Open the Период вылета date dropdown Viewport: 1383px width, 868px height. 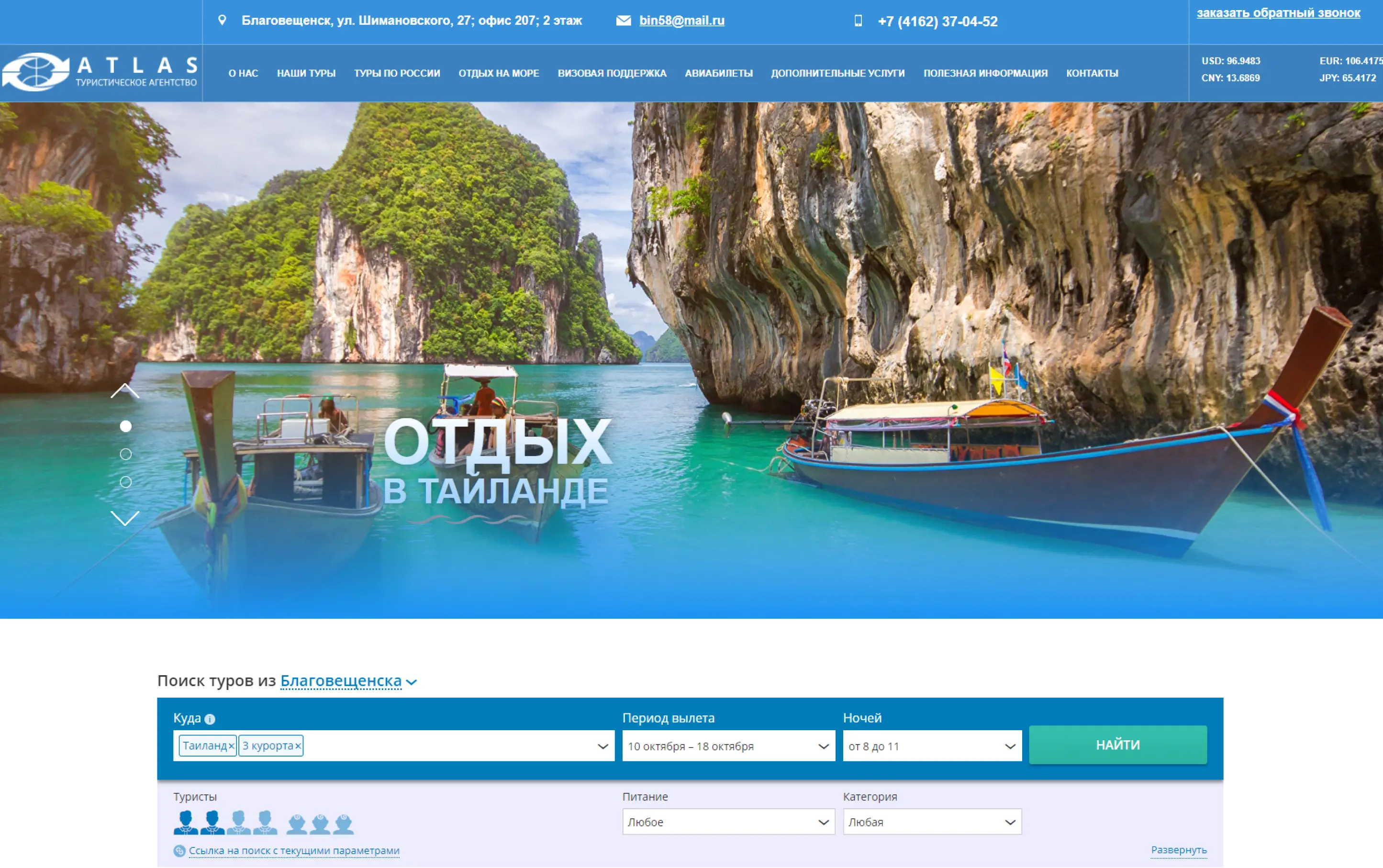point(728,746)
